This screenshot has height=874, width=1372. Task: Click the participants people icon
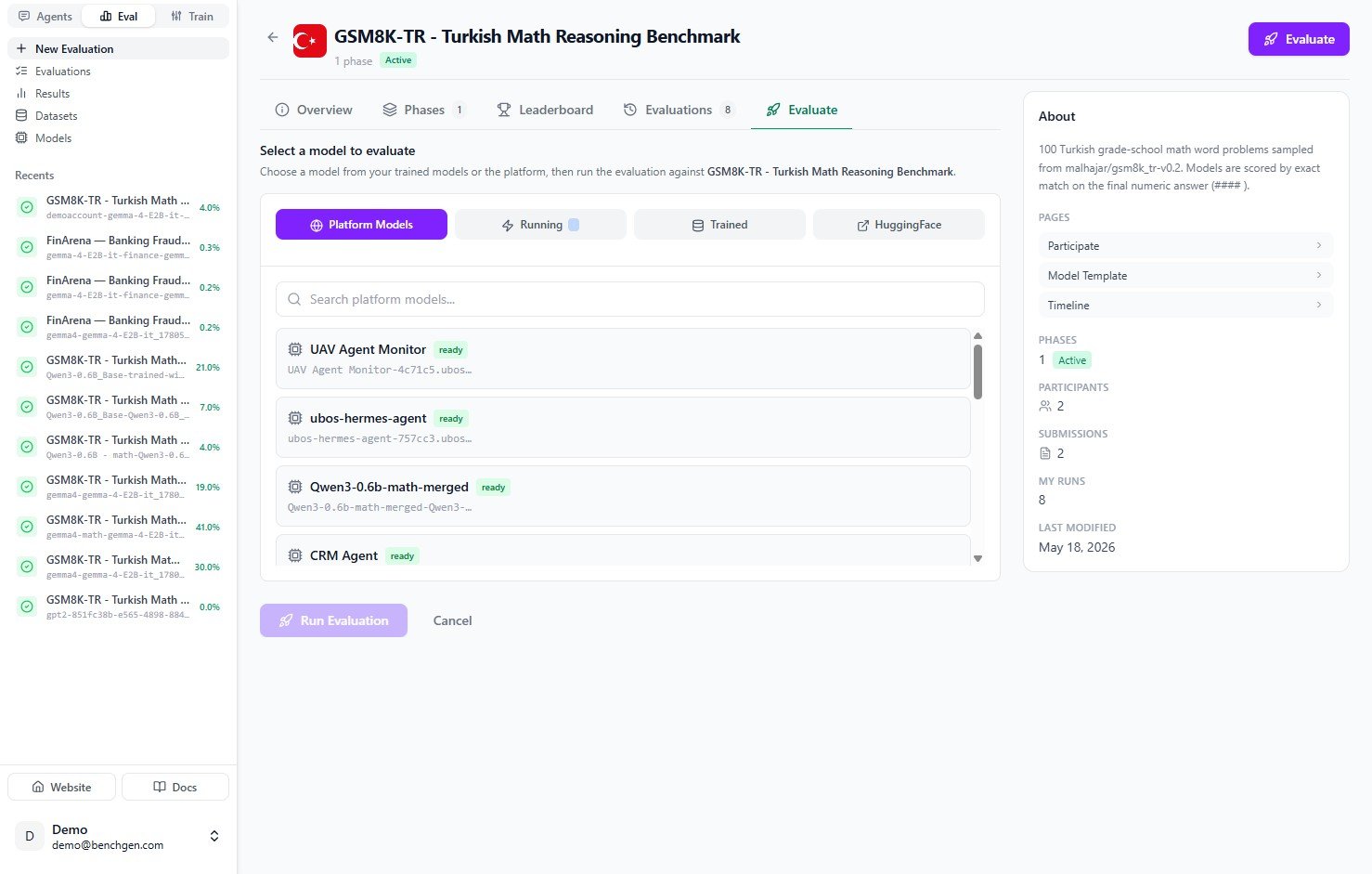coord(1045,406)
